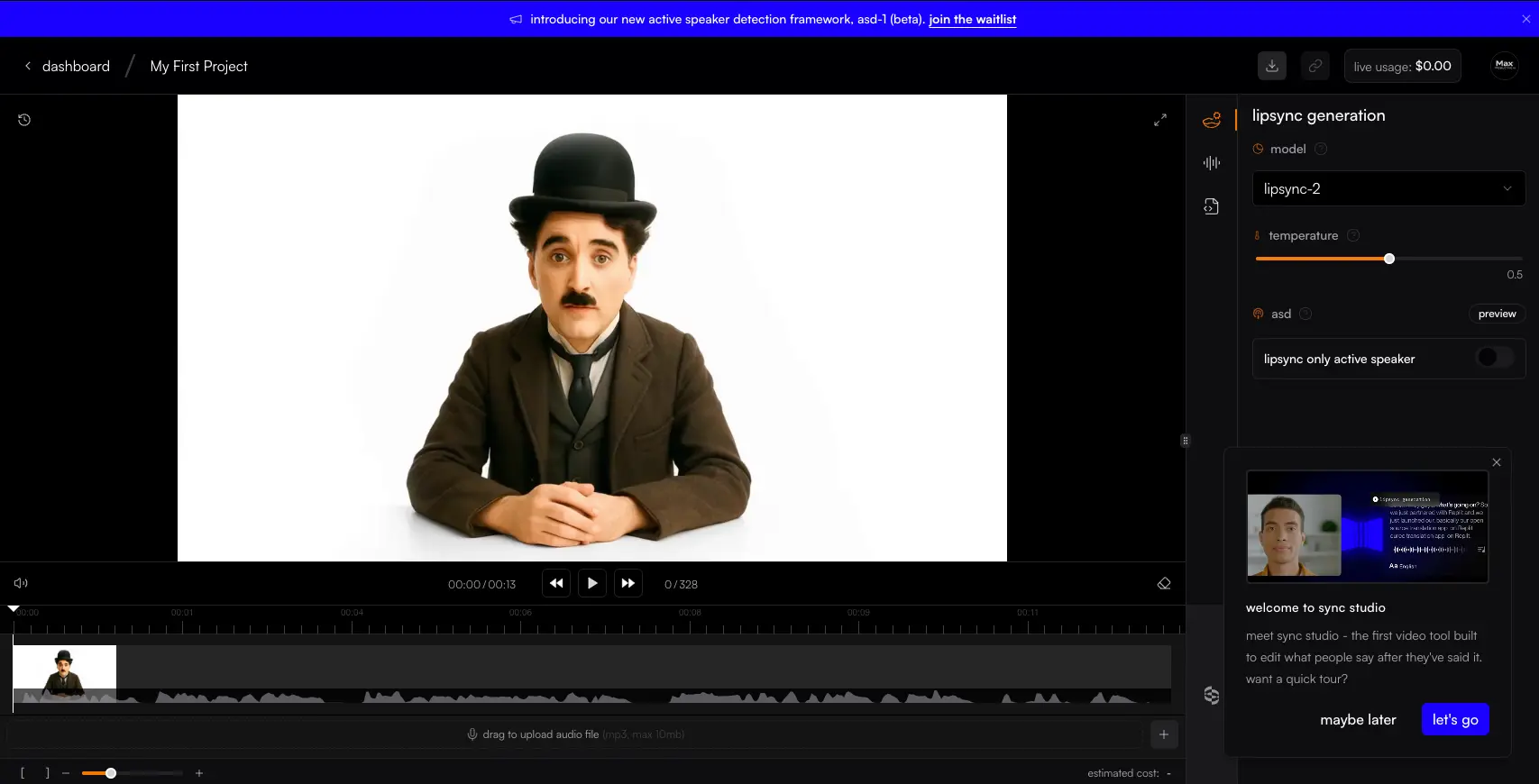This screenshot has width=1539, height=784.
Task: Click the 00:06 timeline ruler mark
Action: (x=520, y=613)
